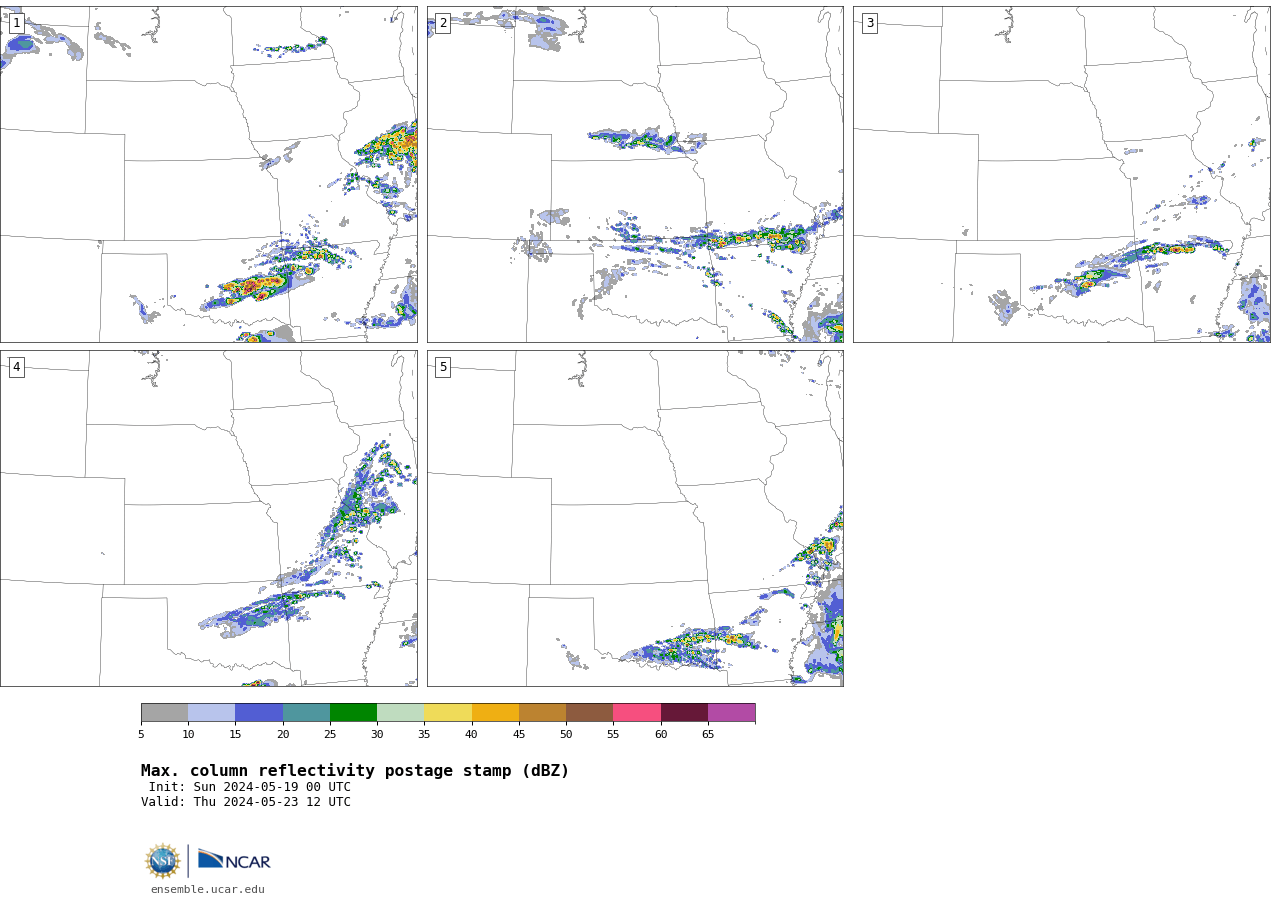Click the colorbar tick label '35'
Viewport: 1280px width, 901px height.
[x=424, y=735]
